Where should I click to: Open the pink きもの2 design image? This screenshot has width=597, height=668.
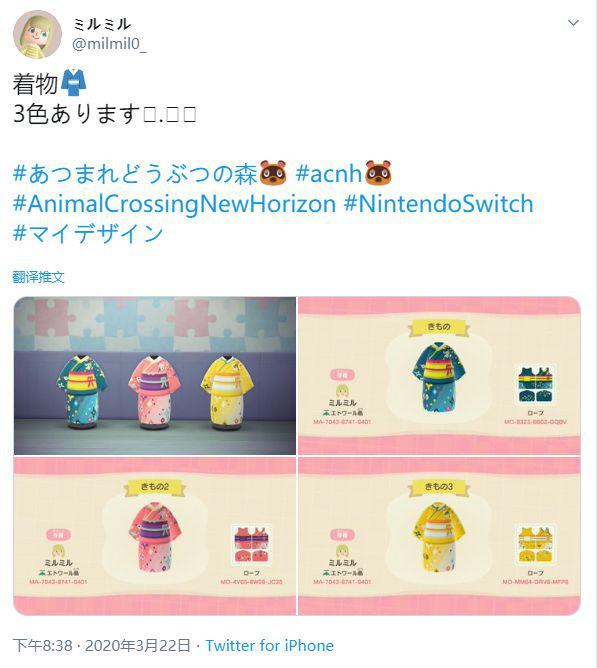[x=155, y=536]
